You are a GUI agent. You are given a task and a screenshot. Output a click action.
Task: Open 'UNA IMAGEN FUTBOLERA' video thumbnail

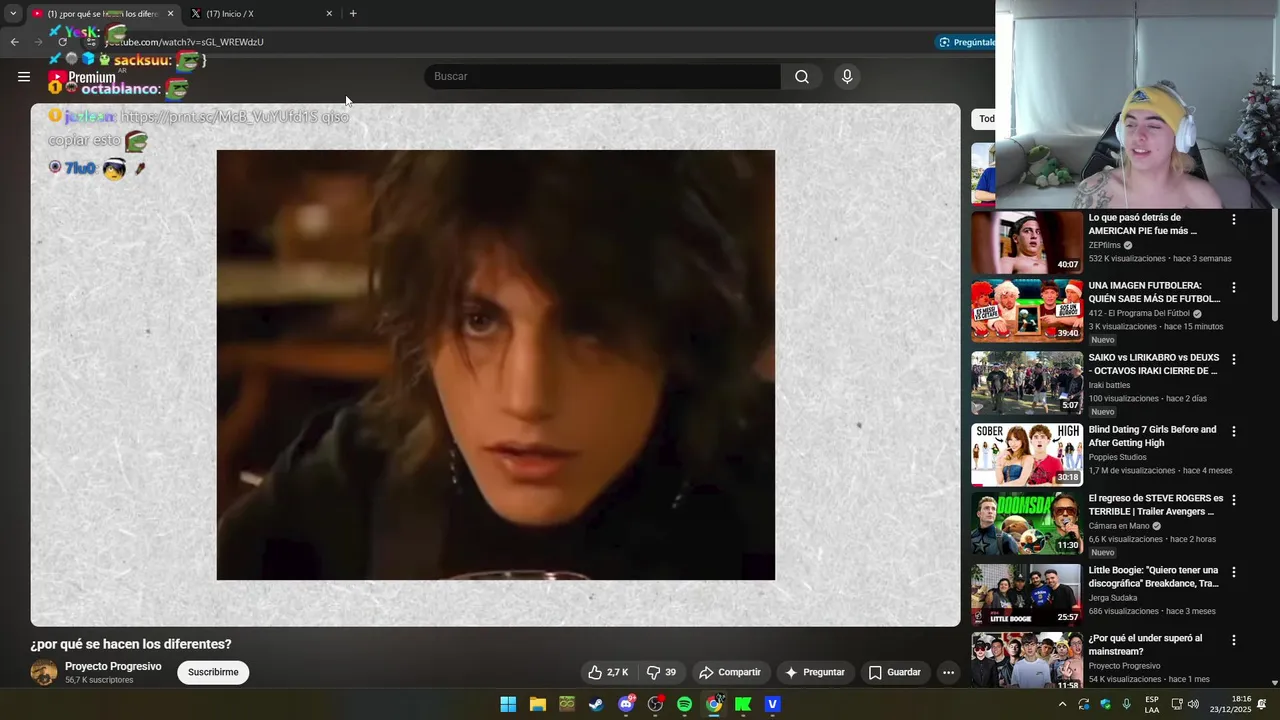[1027, 311]
